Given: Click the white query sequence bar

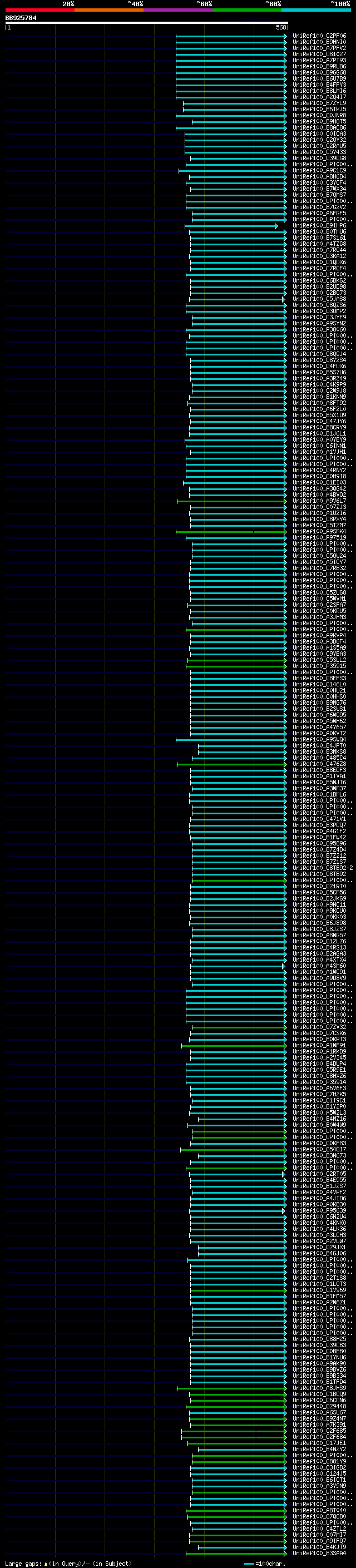Looking at the screenshot, I should [x=147, y=23].
